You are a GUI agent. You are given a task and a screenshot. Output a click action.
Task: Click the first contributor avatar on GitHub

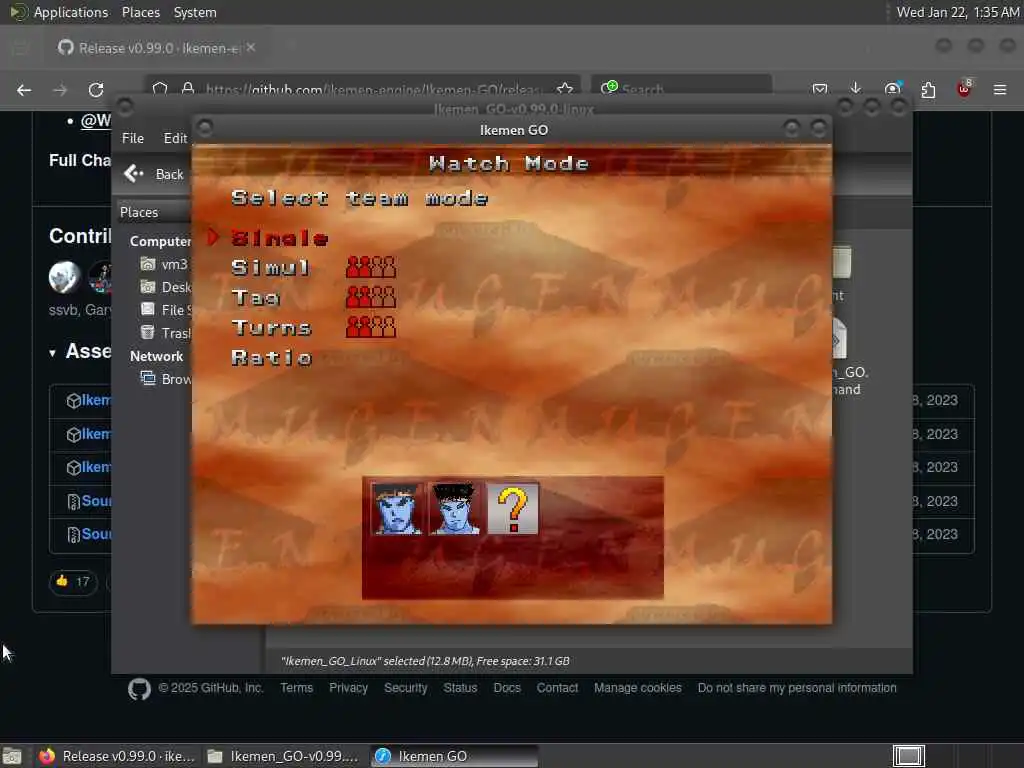[65, 277]
